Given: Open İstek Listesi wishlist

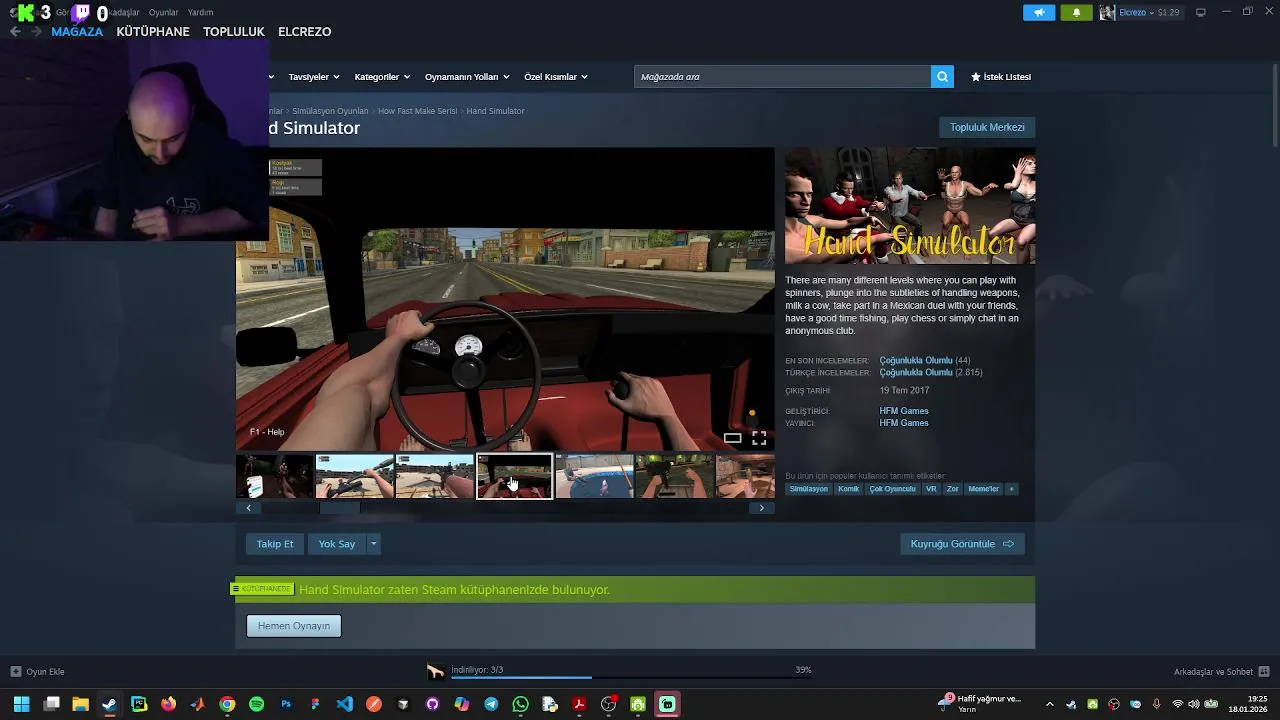Looking at the screenshot, I should coord(1000,77).
